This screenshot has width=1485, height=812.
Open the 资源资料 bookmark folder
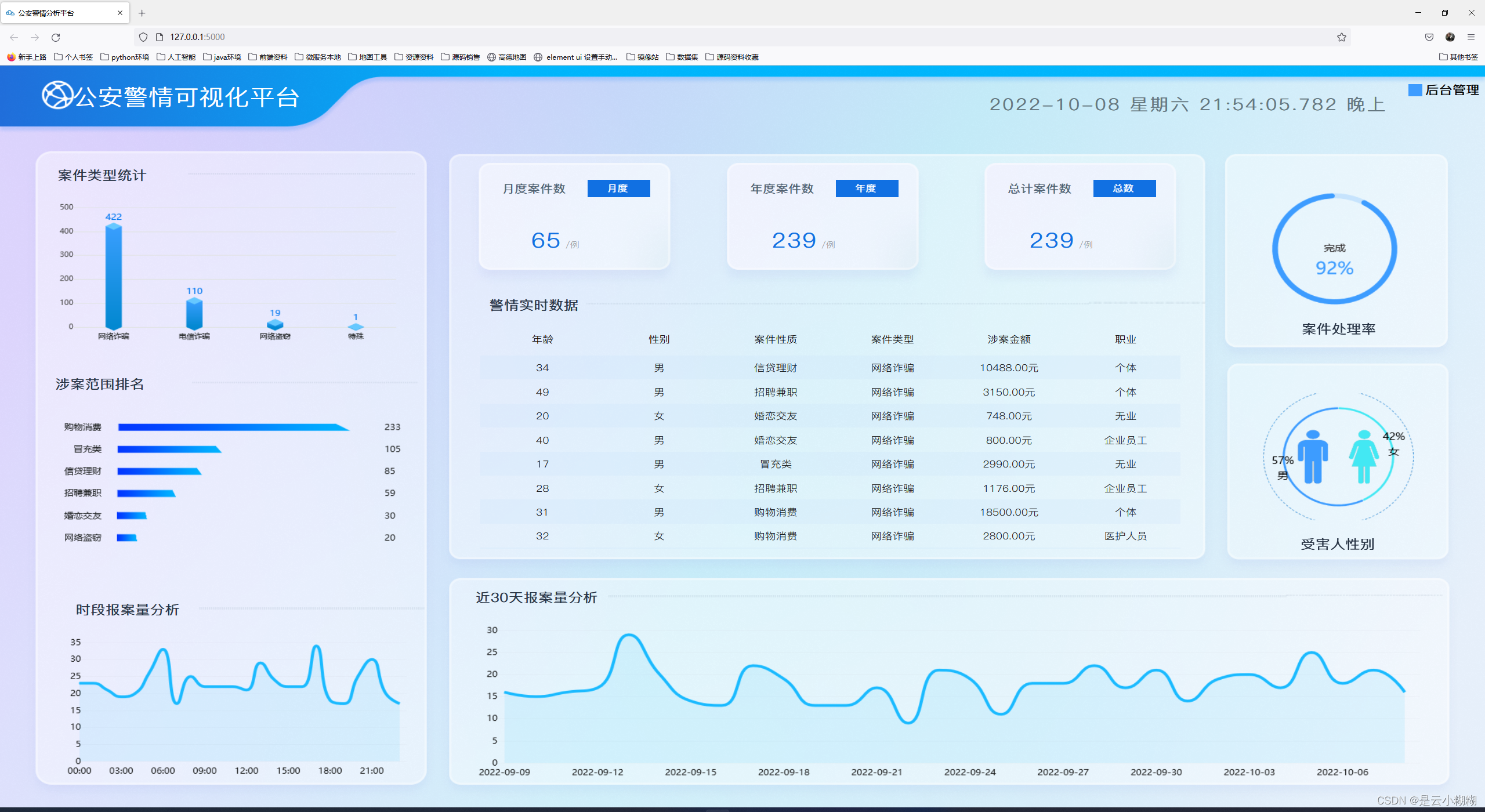coord(414,57)
